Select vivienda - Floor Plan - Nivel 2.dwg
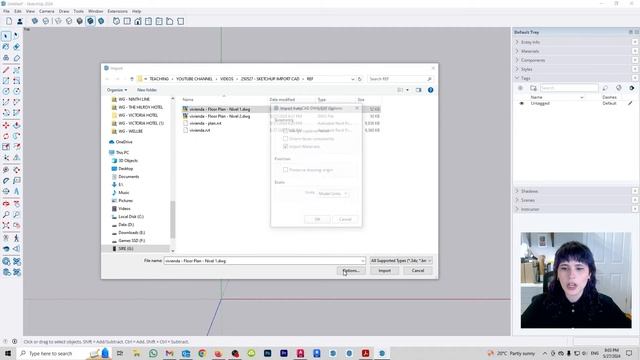640x360 pixels. 220,116
